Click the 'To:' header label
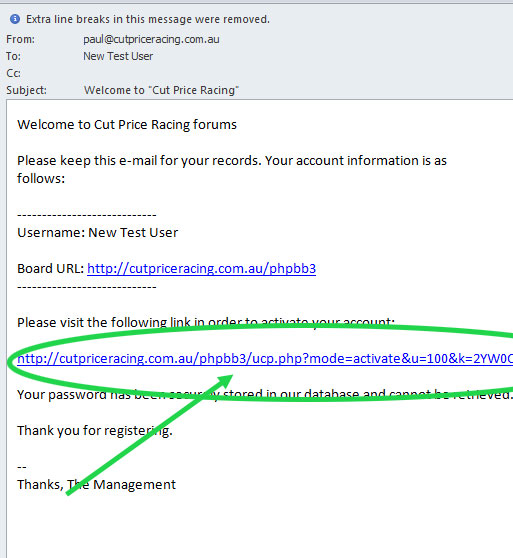 click(x=14, y=56)
